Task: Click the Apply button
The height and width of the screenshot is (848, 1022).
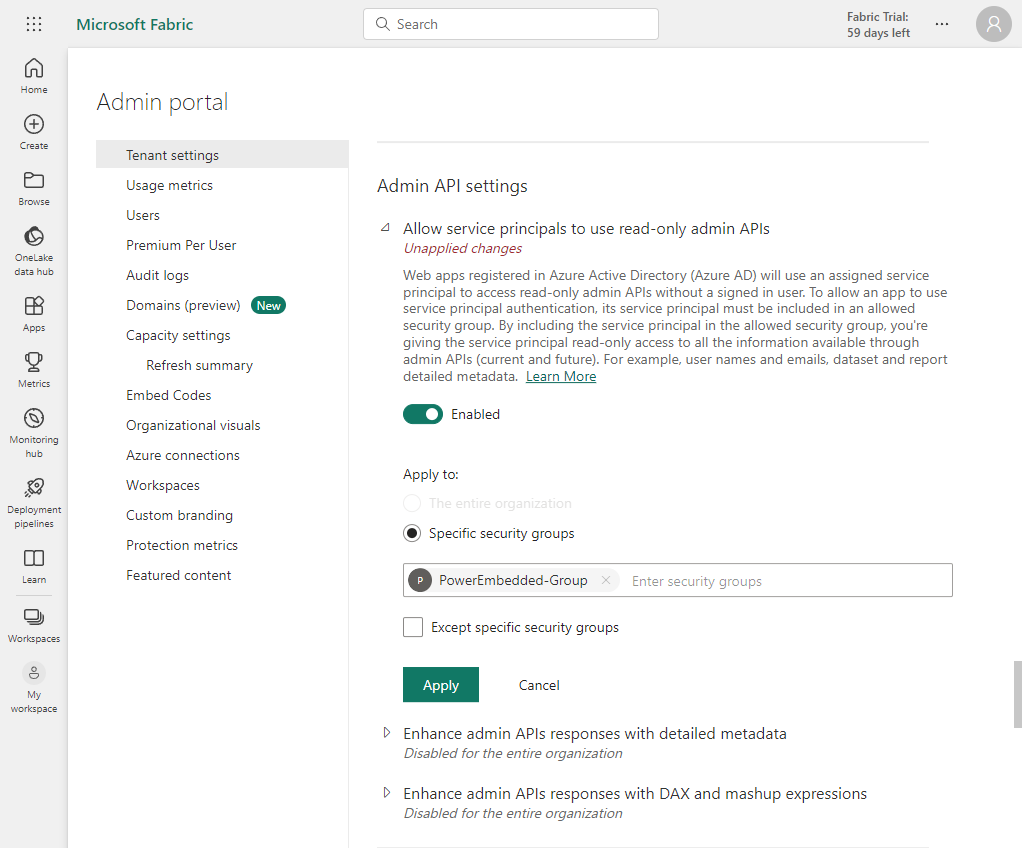Action: click(x=440, y=685)
